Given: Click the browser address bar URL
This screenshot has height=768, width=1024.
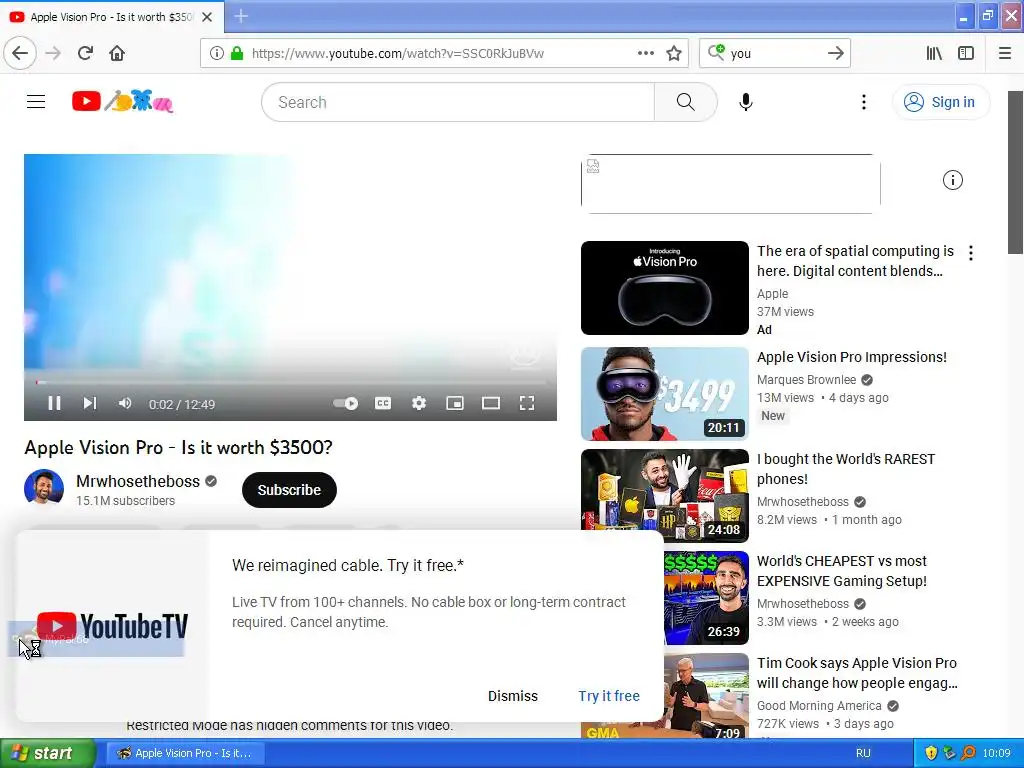Looking at the screenshot, I should (398, 54).
